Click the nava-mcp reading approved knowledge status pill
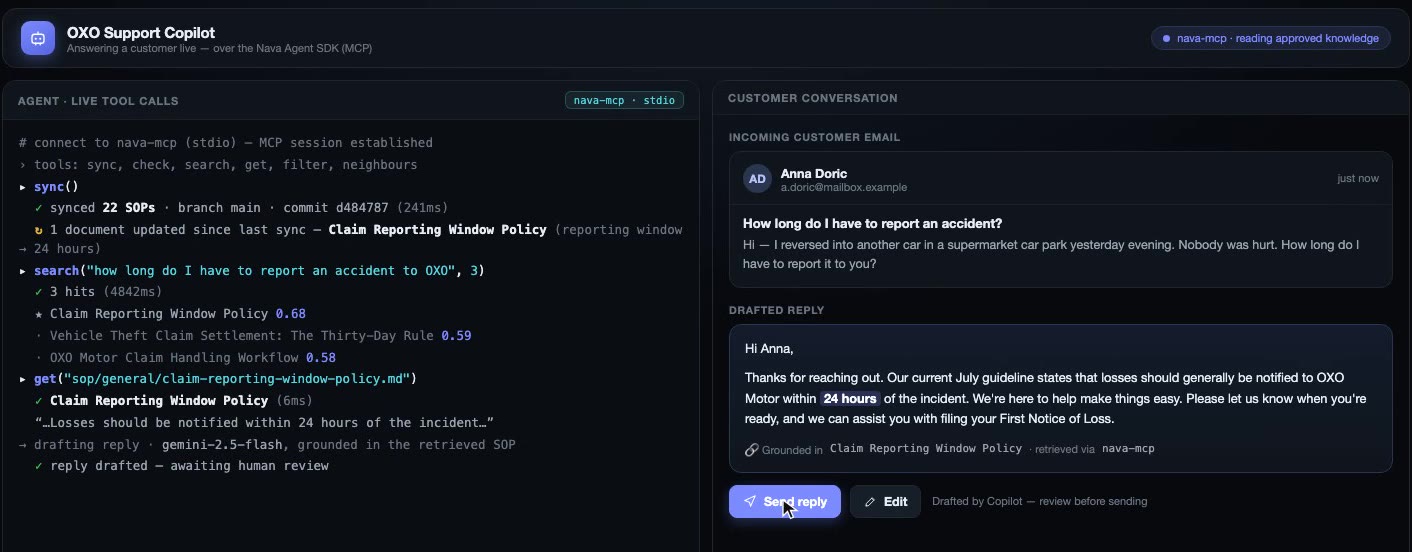This screenshot has width=1412, height=552. pos(1270,38)
